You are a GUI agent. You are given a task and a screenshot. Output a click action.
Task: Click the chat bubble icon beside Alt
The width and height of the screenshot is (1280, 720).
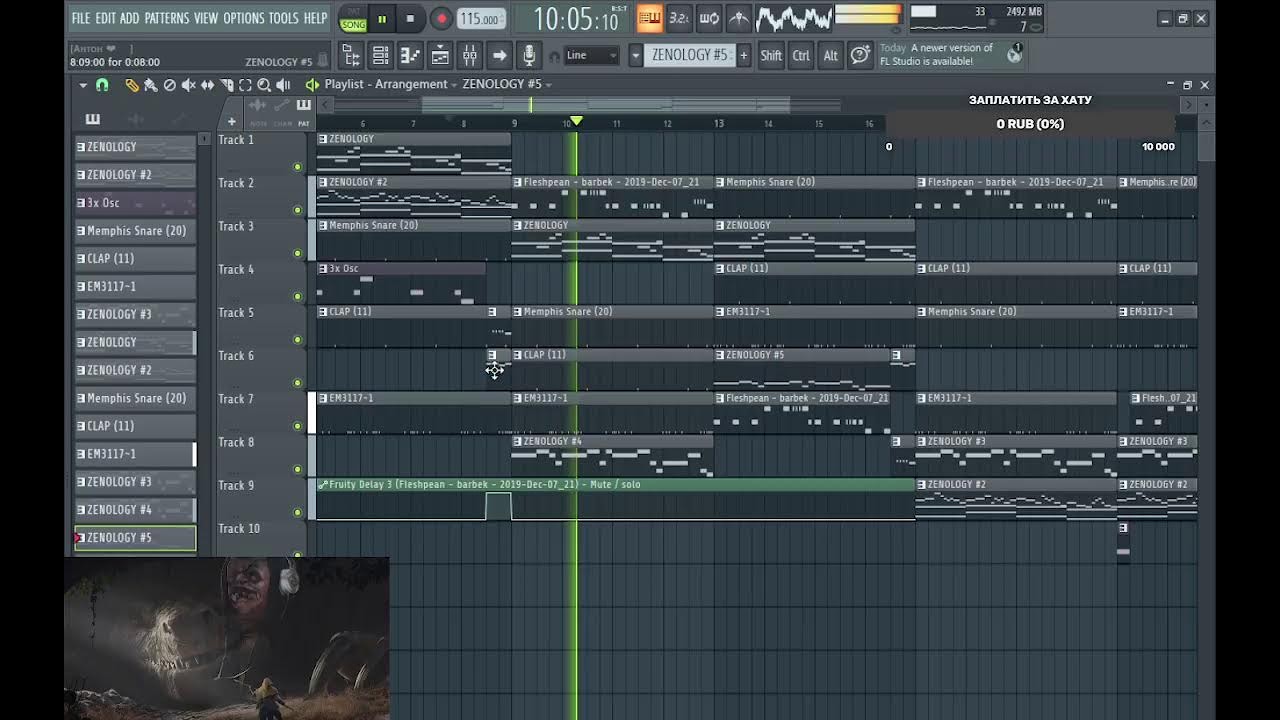click(860, 55)
